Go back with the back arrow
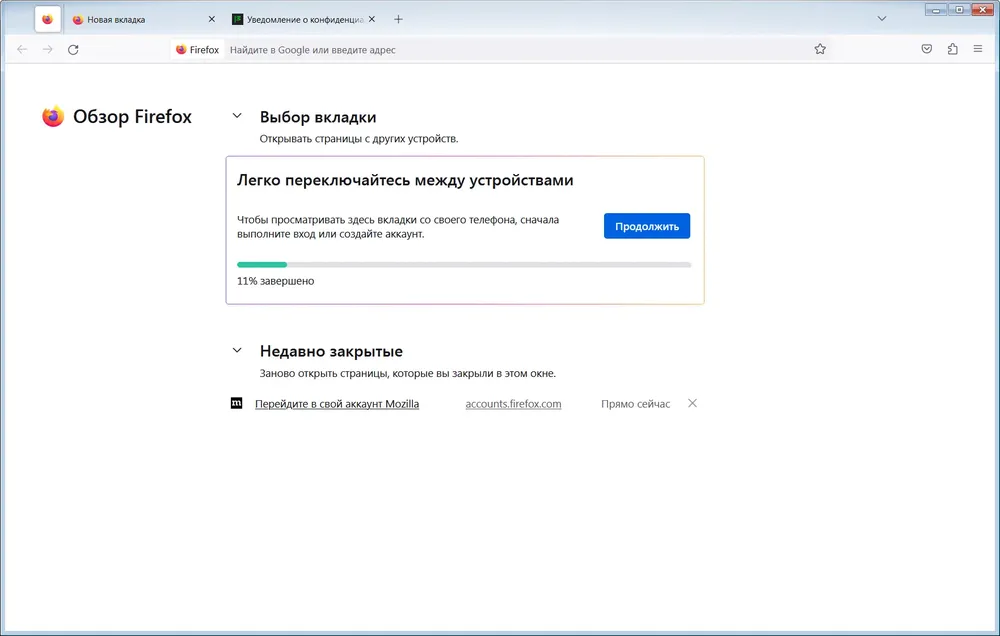 (x=22, y=50)
